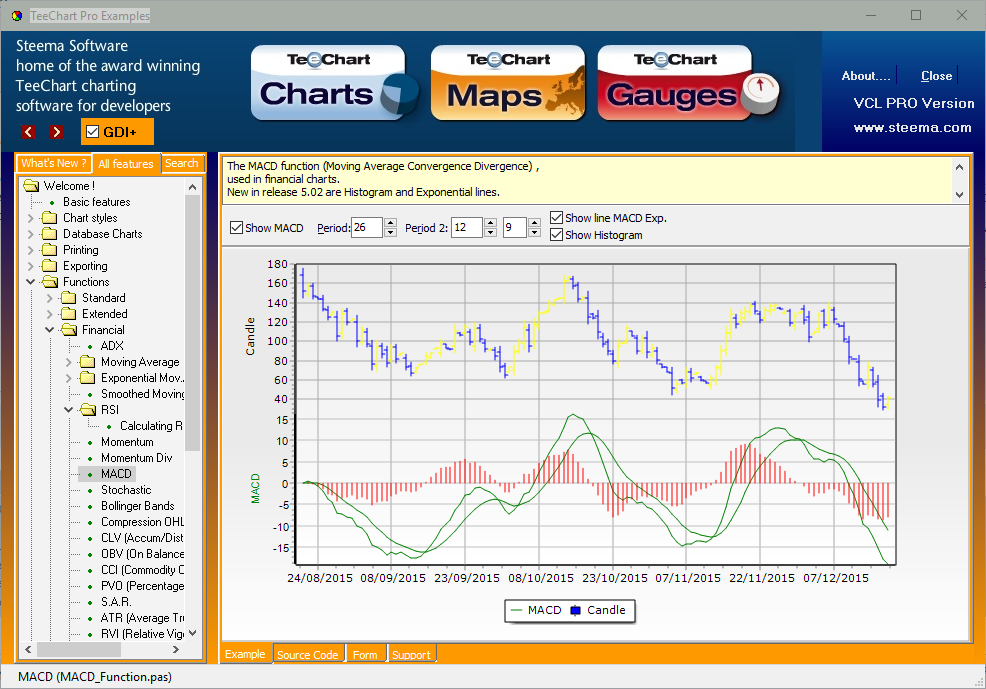Image resolution: width=986 pixels, height=689 pixels.
Task: Click the TeeChart Maps banner button
Action: 508,82
